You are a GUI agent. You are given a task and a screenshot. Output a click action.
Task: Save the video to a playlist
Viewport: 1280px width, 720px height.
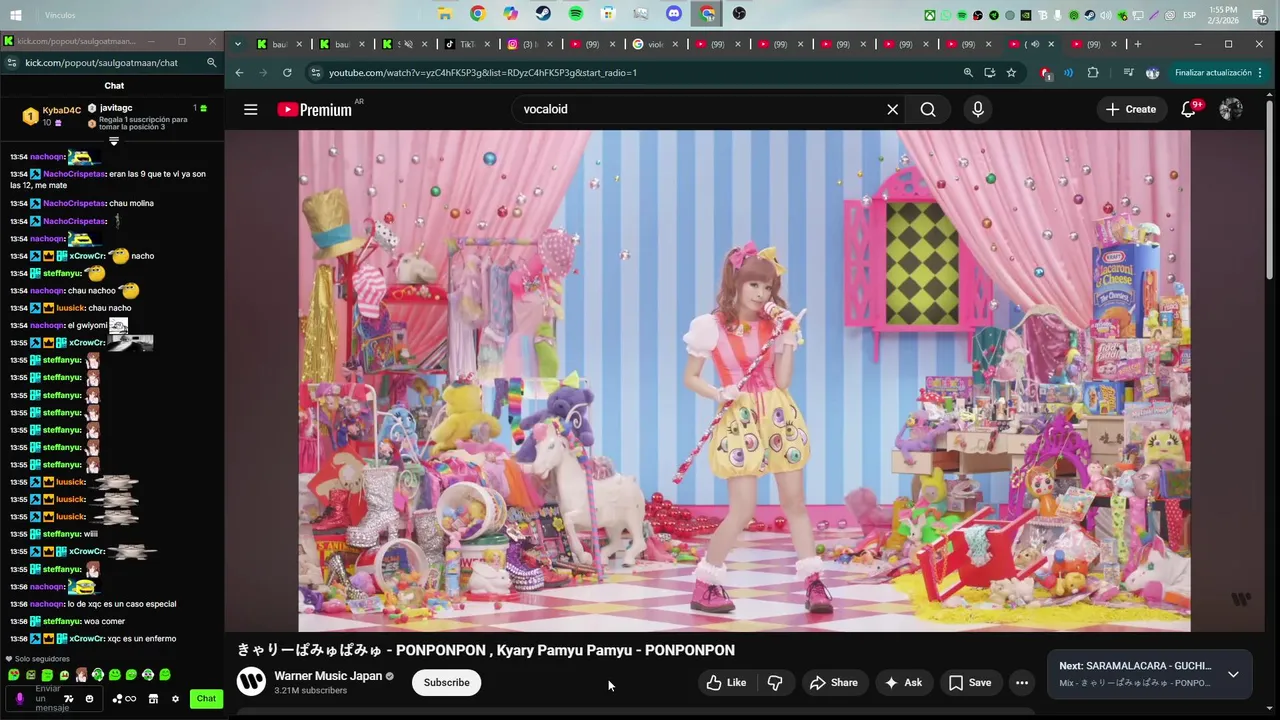click(x=970, y=683)
